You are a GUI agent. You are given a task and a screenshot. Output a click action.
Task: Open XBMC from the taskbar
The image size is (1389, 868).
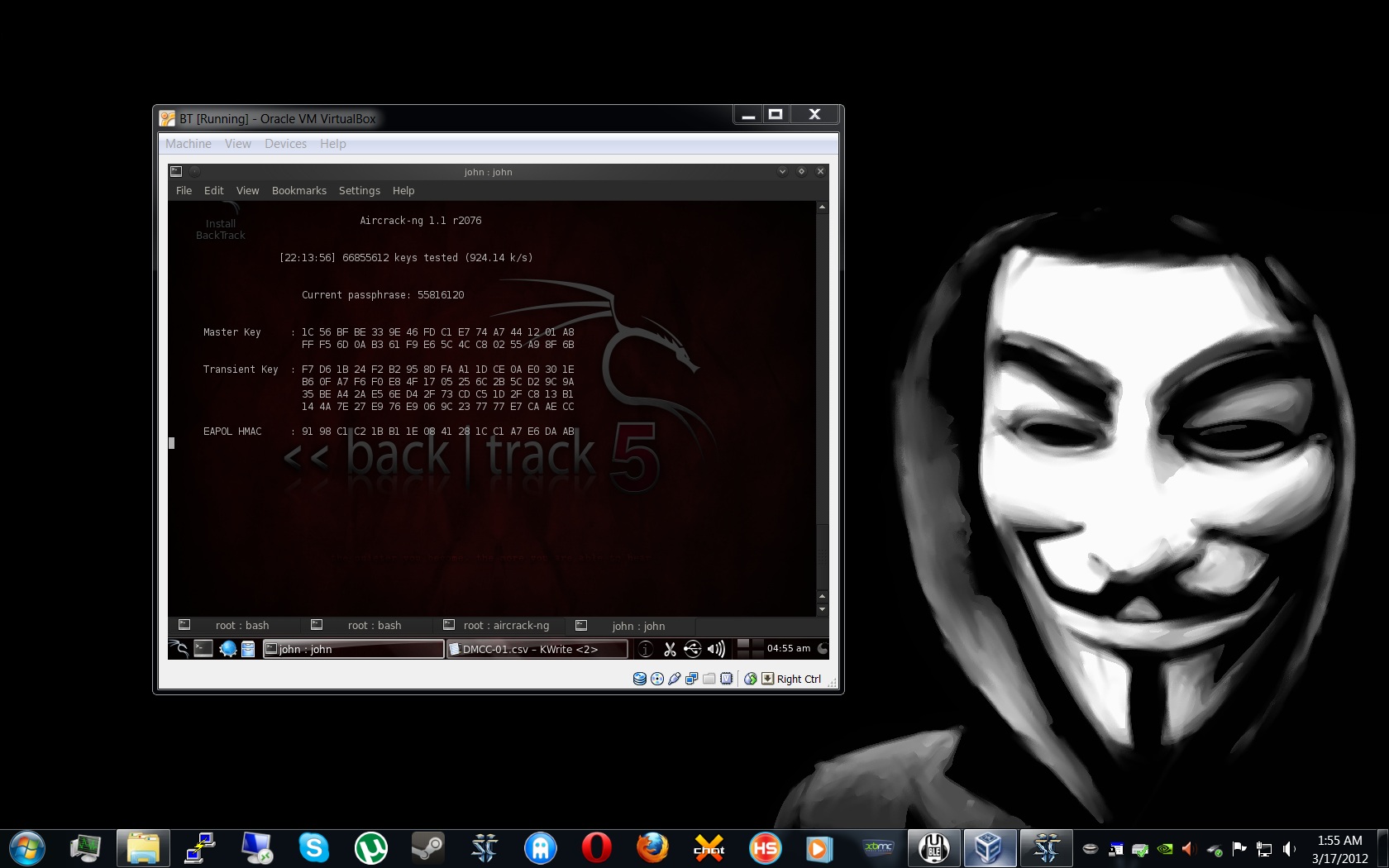878,848
